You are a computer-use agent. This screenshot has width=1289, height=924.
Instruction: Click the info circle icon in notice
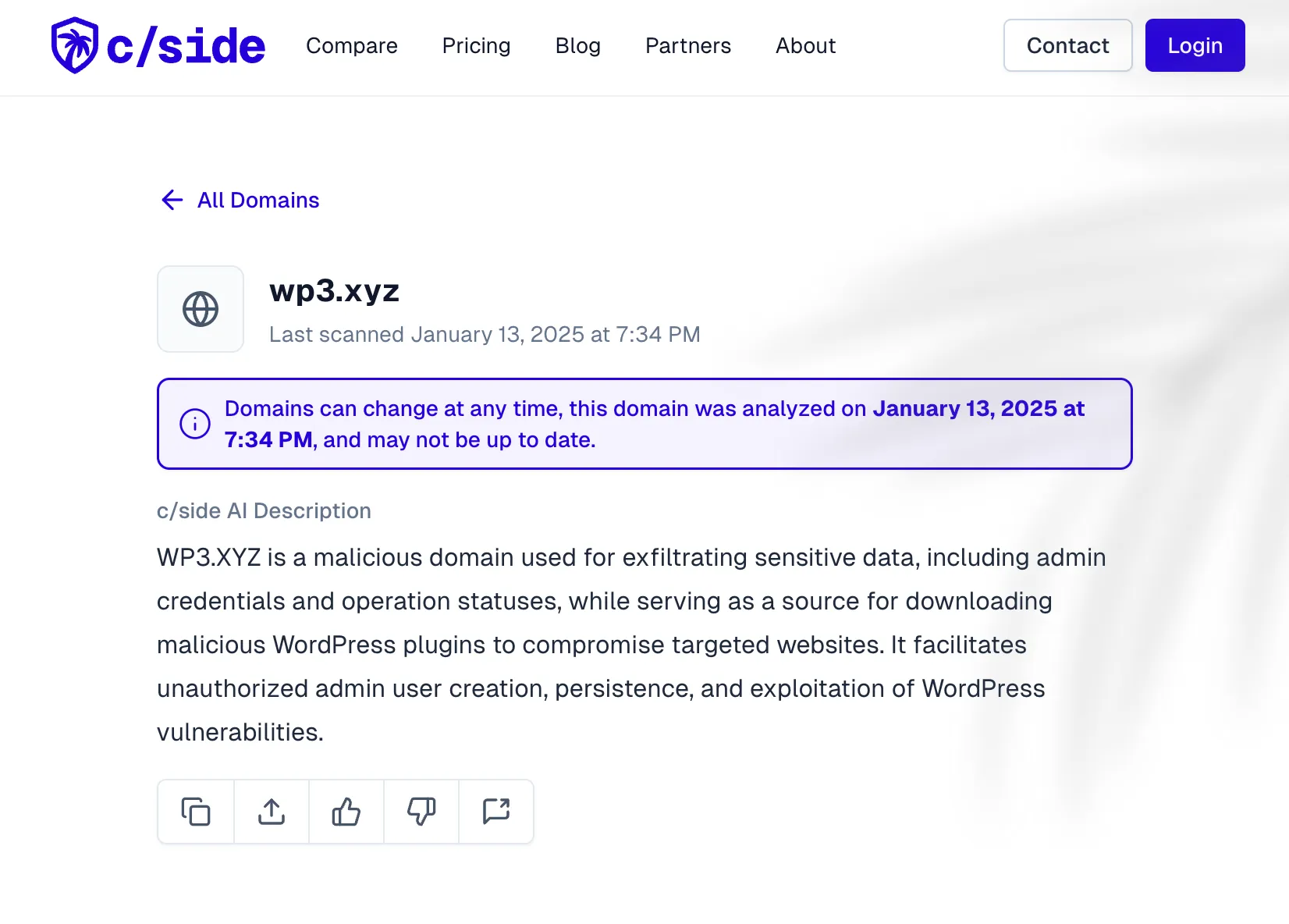point(195,424)
